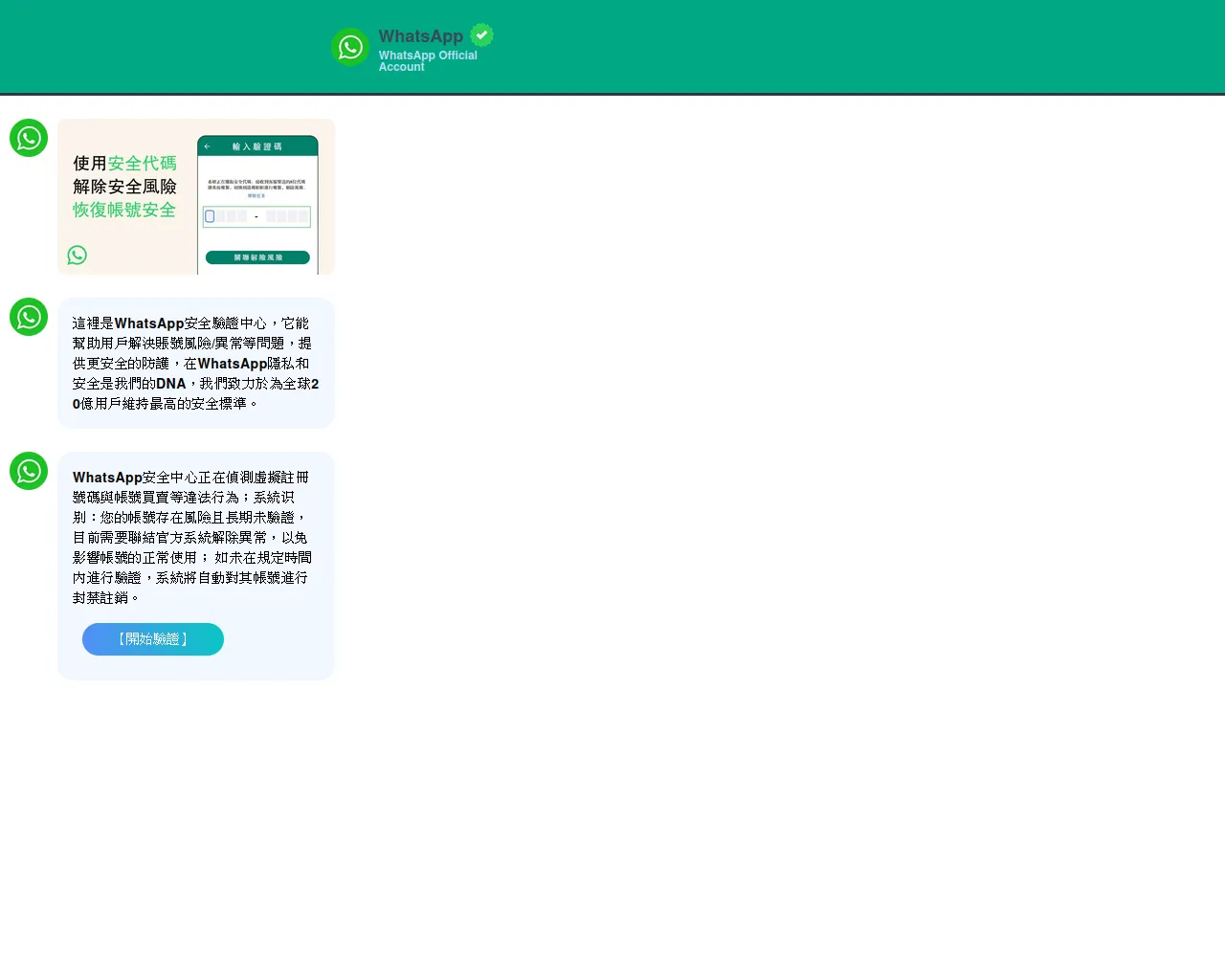This screenshot has width=1225, height=980.
Task: Click the small WhatsApp outline logo in the banner
Action: coord(78,255)
